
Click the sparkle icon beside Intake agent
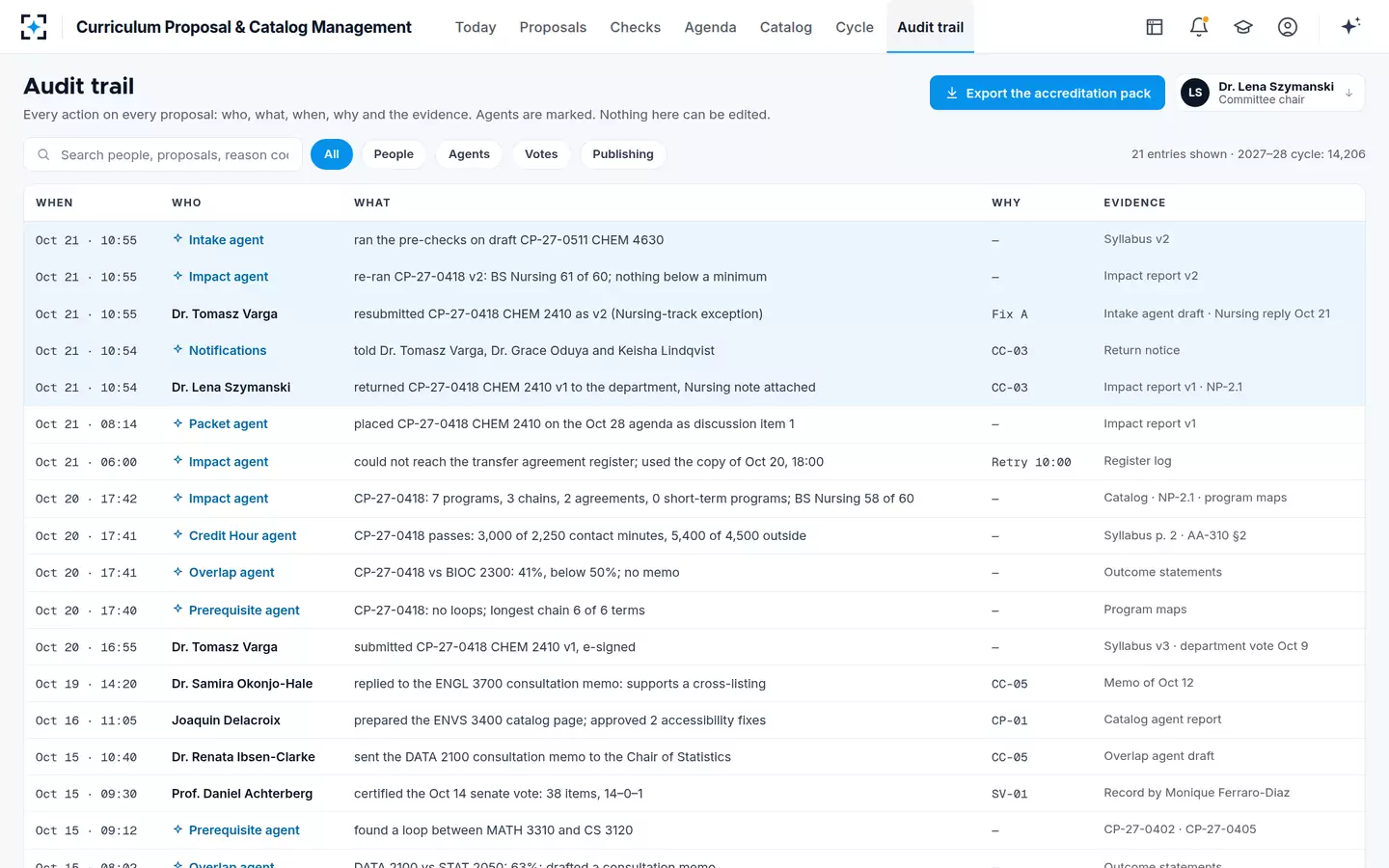coord(177,239)
